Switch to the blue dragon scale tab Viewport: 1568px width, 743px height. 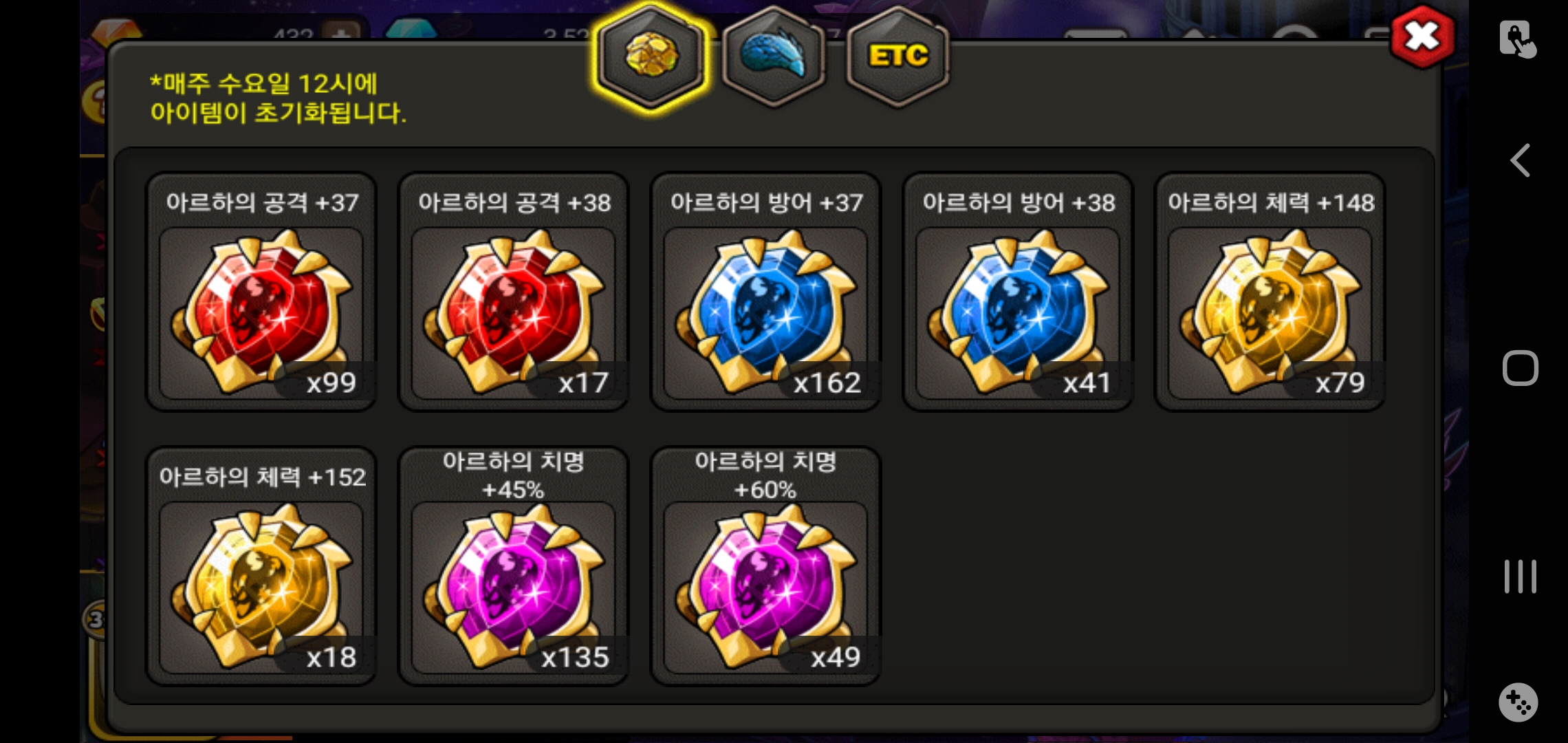(774, 56)
